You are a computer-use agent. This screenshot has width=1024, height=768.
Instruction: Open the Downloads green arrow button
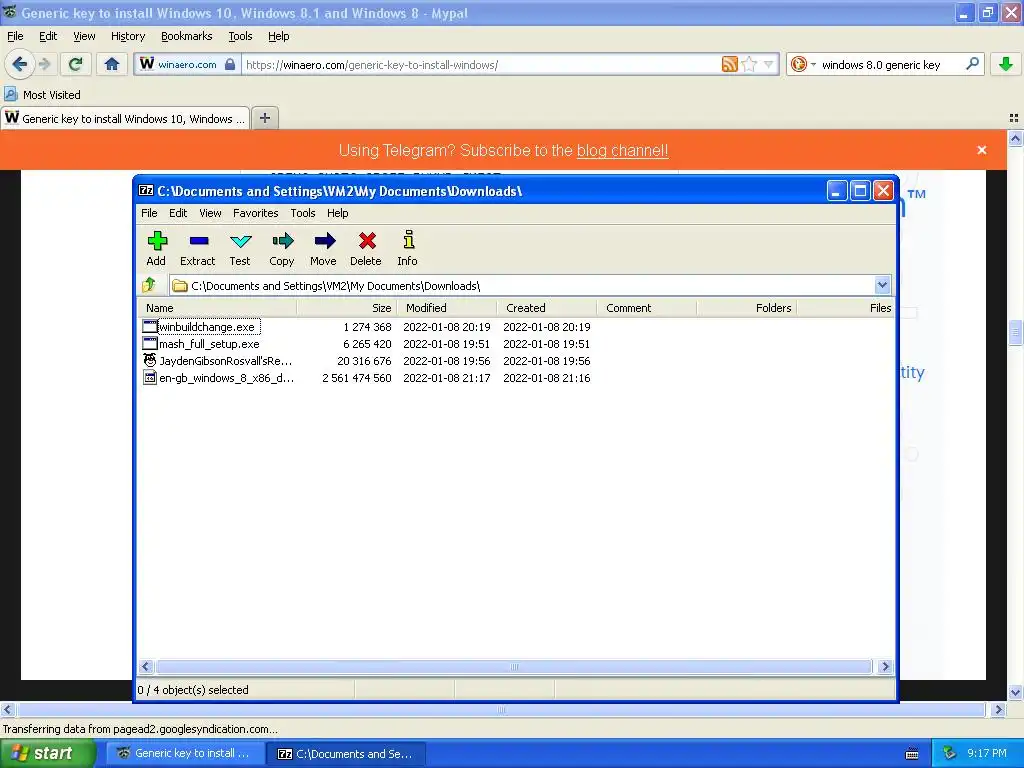[x=1006, y=64]
